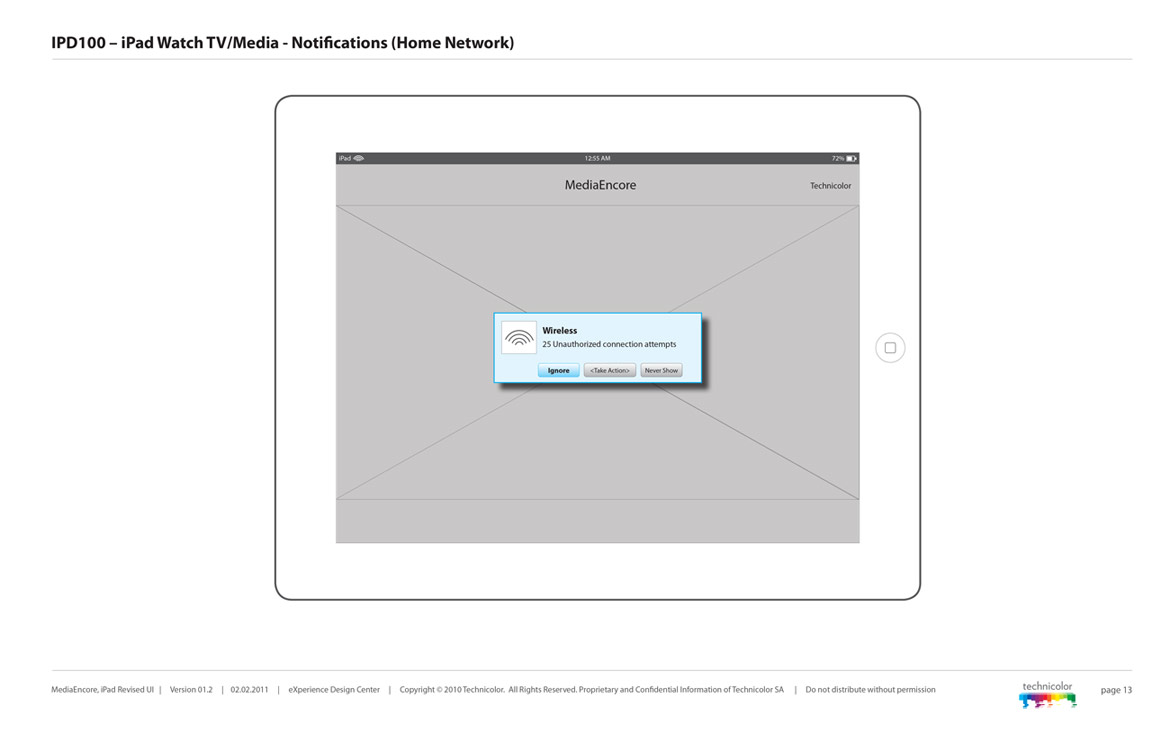Click the Technicolor label in the app header
1168x740 pixels.
point(831,186)
